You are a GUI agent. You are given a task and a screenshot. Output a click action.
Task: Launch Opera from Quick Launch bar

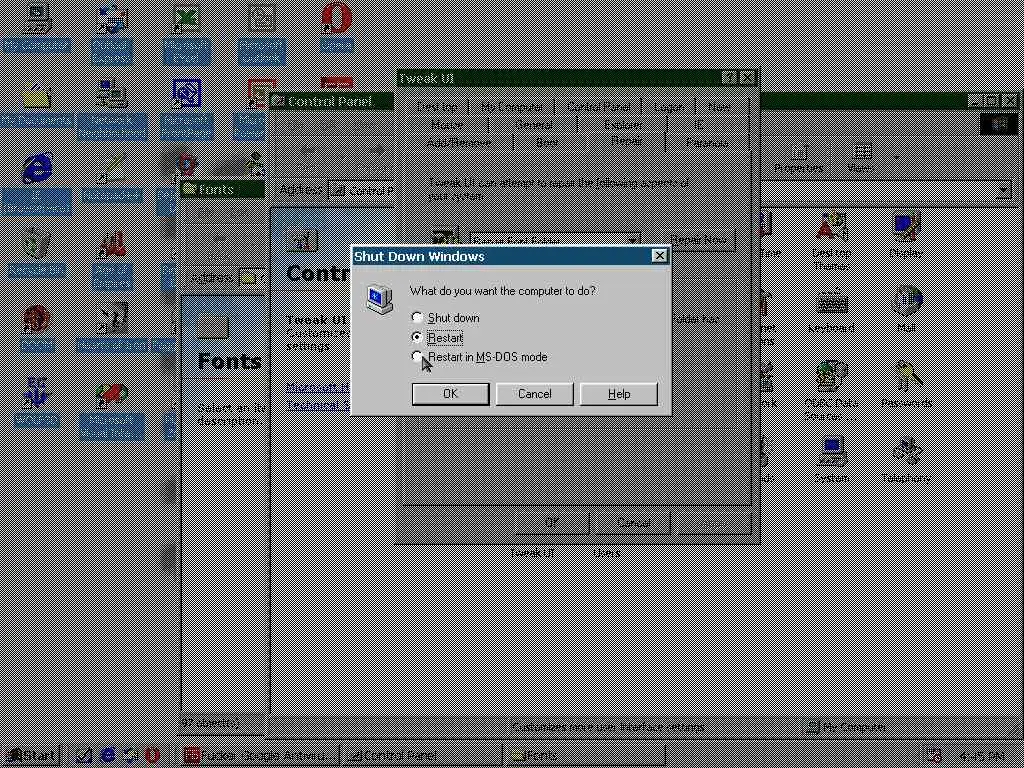click(152, 756)
